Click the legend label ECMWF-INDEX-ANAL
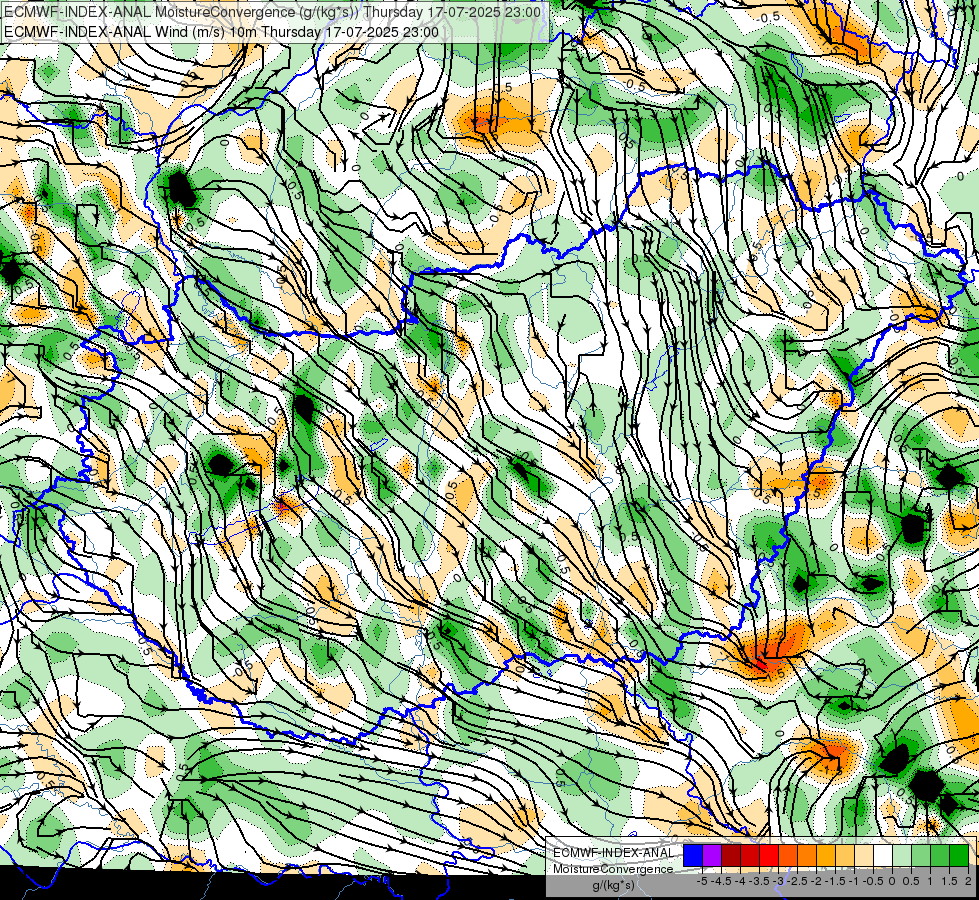The image size is (979, 900). [613, 853]
